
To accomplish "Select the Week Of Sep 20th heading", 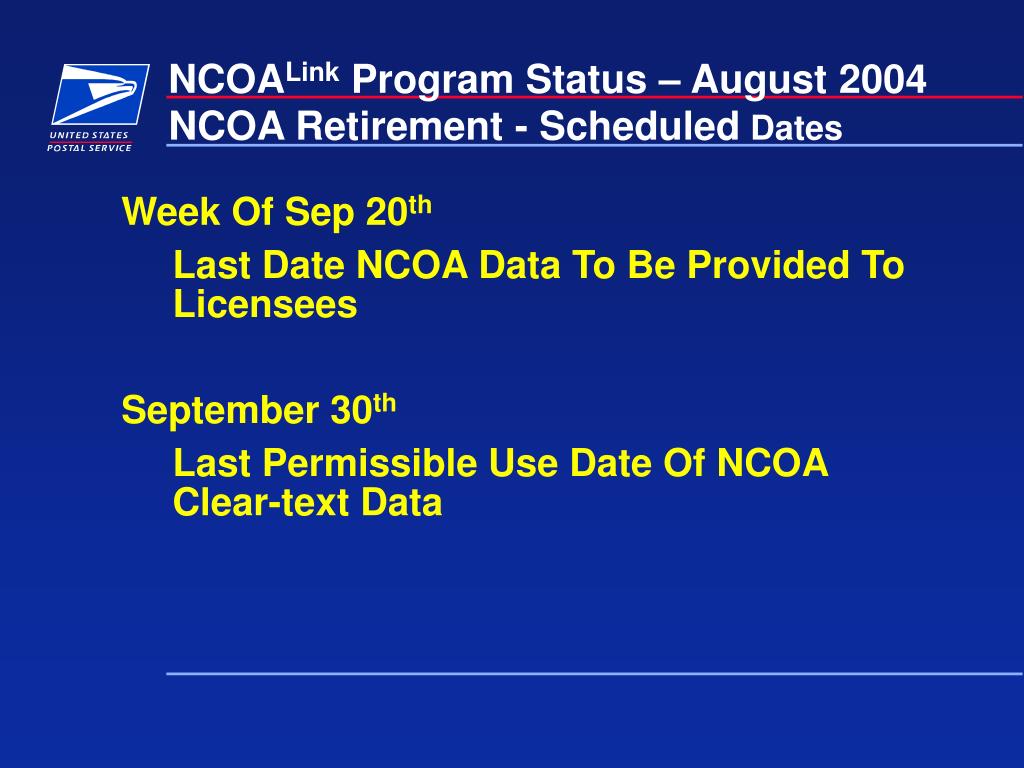I will click(277, 211).
